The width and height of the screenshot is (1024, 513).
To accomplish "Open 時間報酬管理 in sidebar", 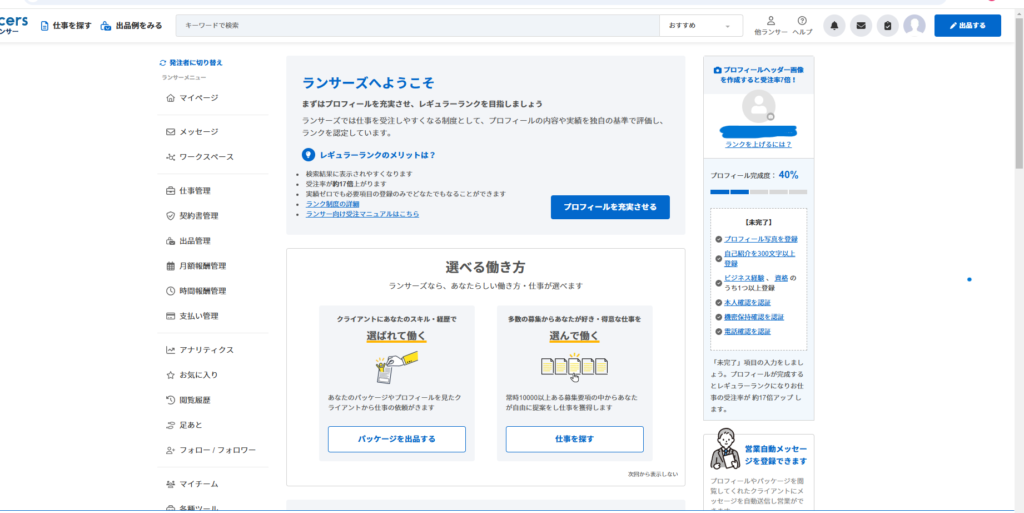I will tap(202, 291).
